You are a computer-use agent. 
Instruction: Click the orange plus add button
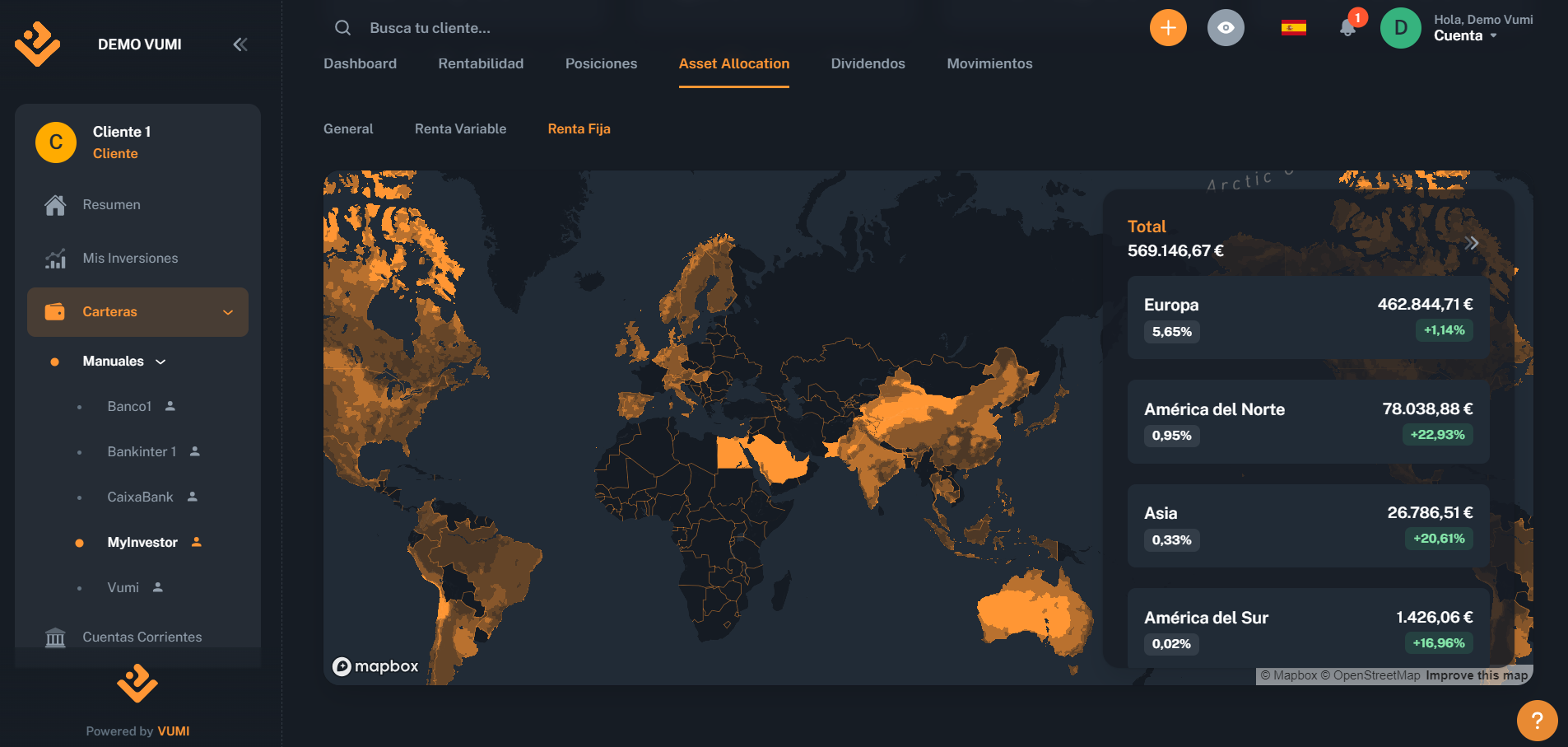tap(1167, 28)
